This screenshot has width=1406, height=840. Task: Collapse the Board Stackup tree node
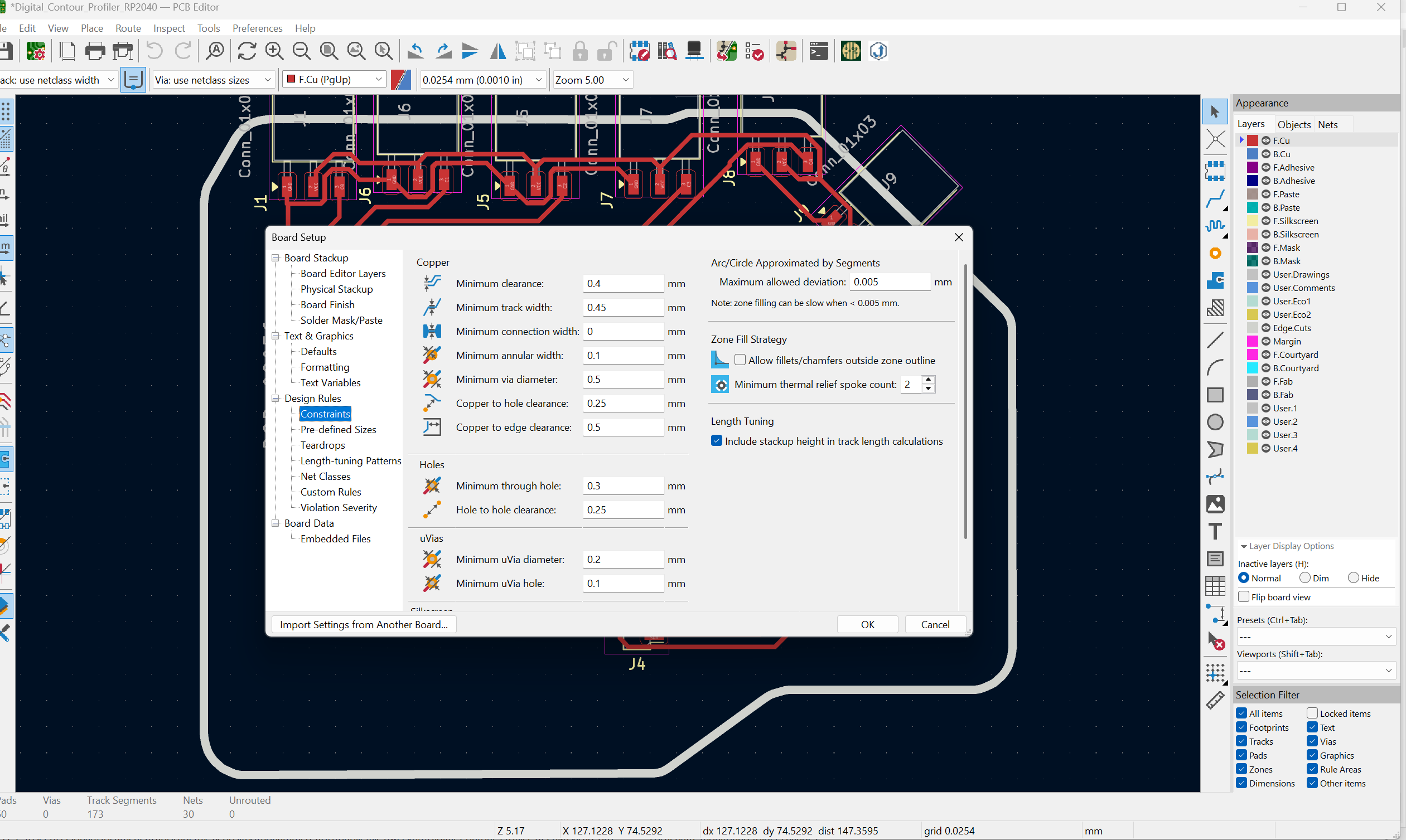click(276, 258)
